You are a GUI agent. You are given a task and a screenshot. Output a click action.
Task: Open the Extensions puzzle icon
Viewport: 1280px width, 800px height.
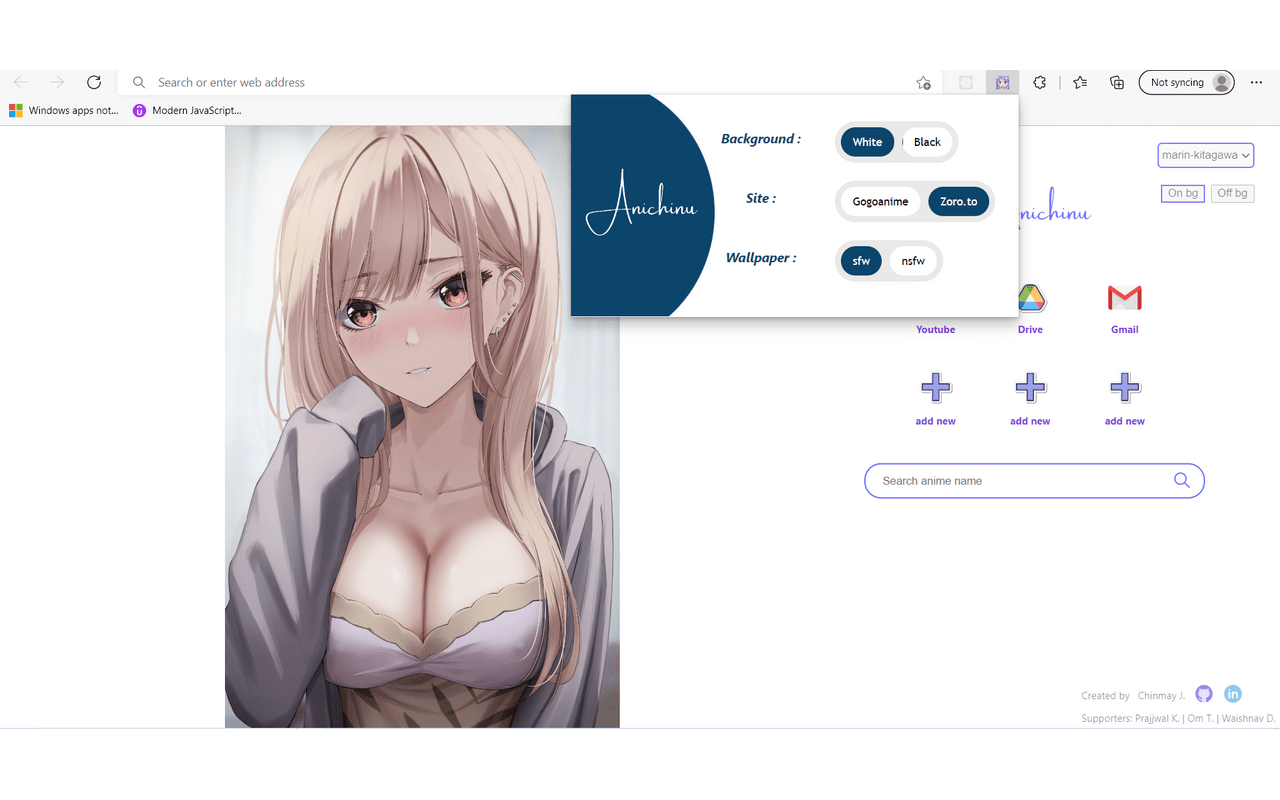coord(1040,83)
